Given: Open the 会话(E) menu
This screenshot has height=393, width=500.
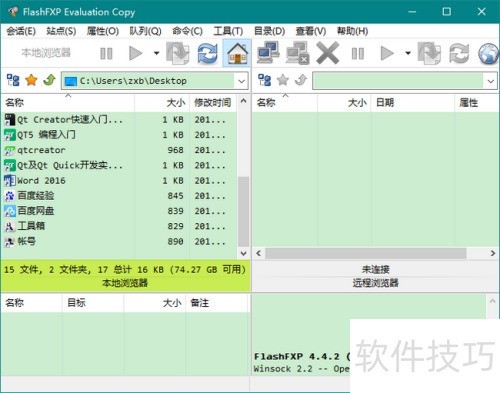Looking at the screenshot, I should (x=21, y=31).
